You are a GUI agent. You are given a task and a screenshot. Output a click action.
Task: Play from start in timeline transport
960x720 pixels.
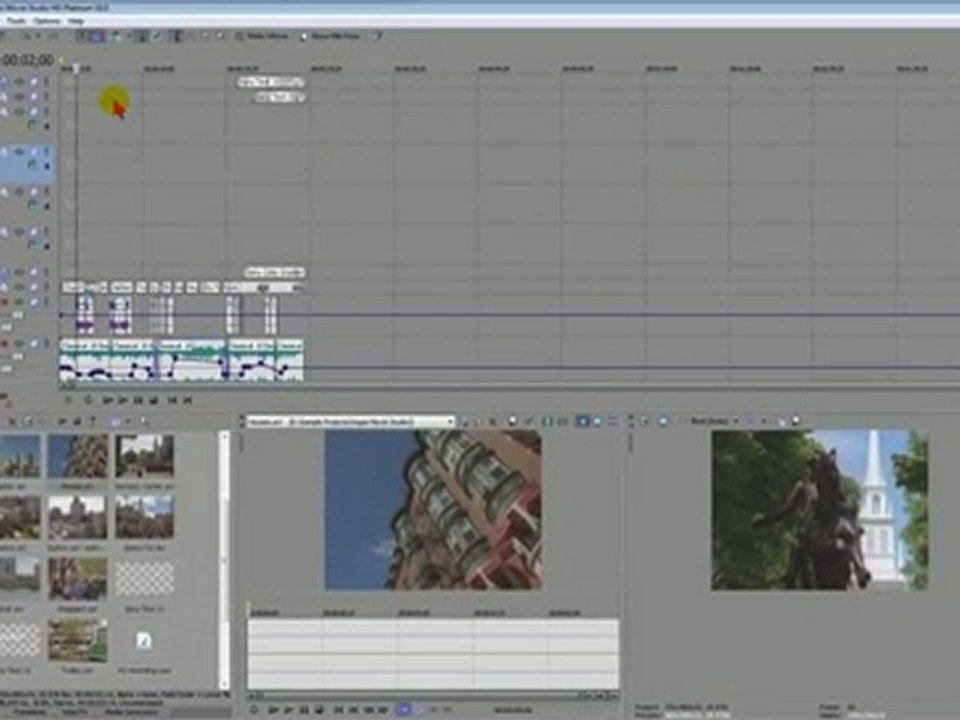[x=108, y=400]
